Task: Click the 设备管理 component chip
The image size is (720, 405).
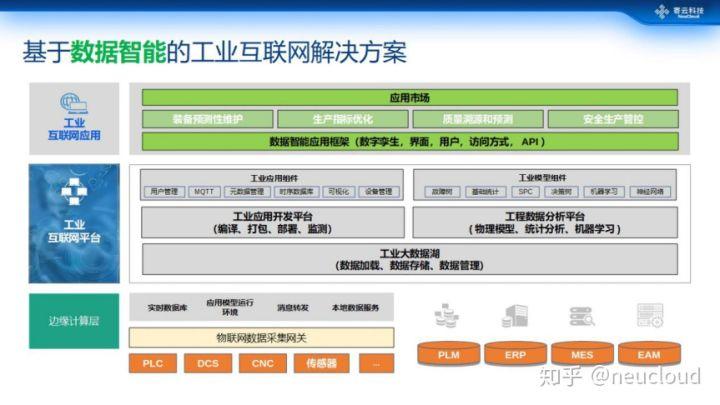Action: click(x=379, y=191)
